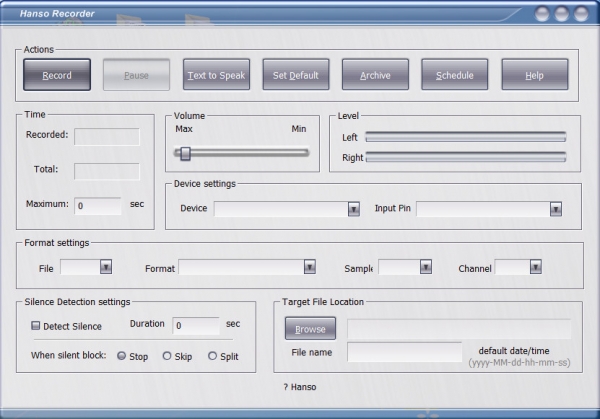Viewport: 600px width, 419px height.
Task: Click the greyed Pause button
Action: point(136,75)
